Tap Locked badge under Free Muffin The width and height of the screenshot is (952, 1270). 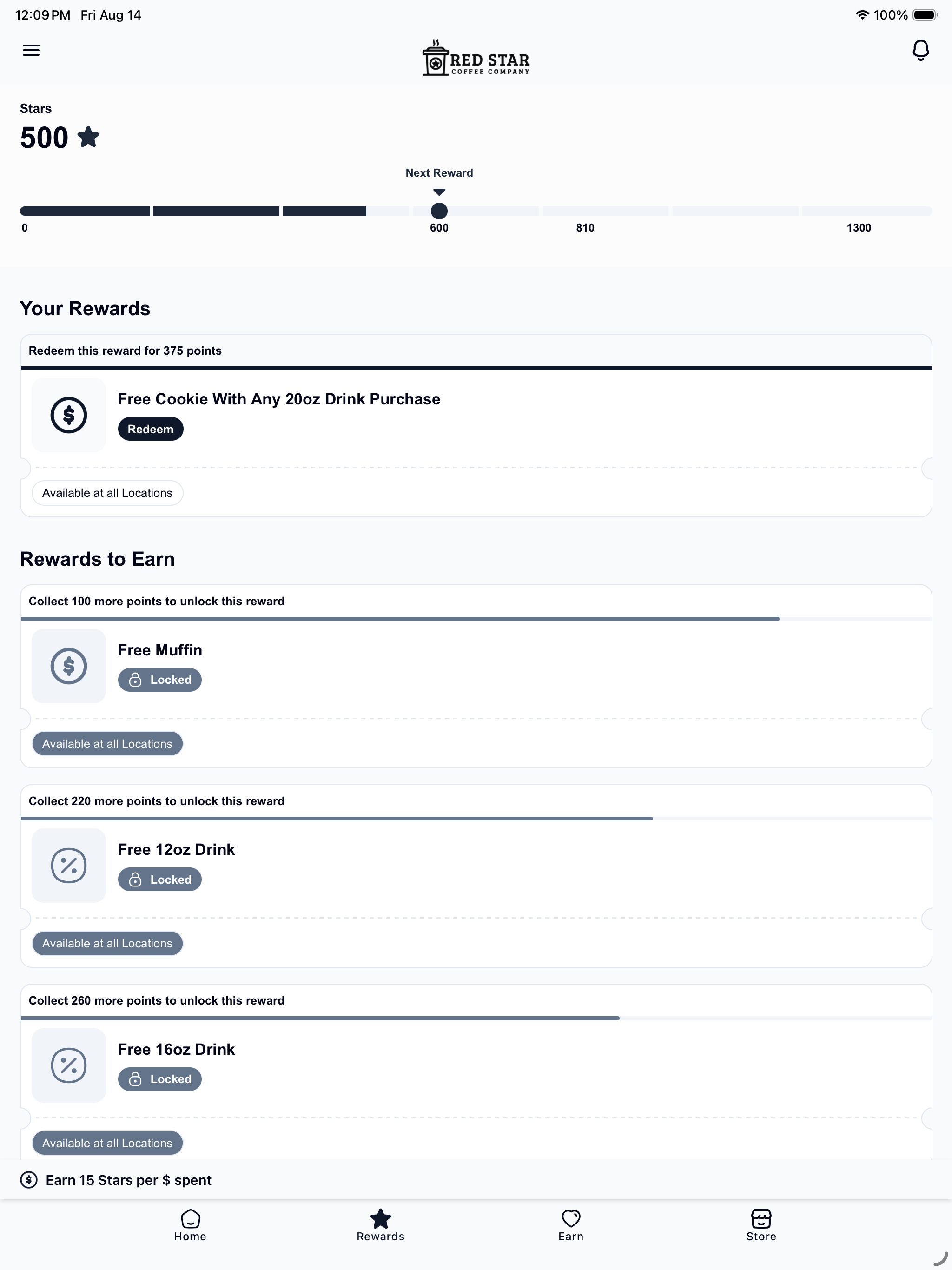[159, 680]
